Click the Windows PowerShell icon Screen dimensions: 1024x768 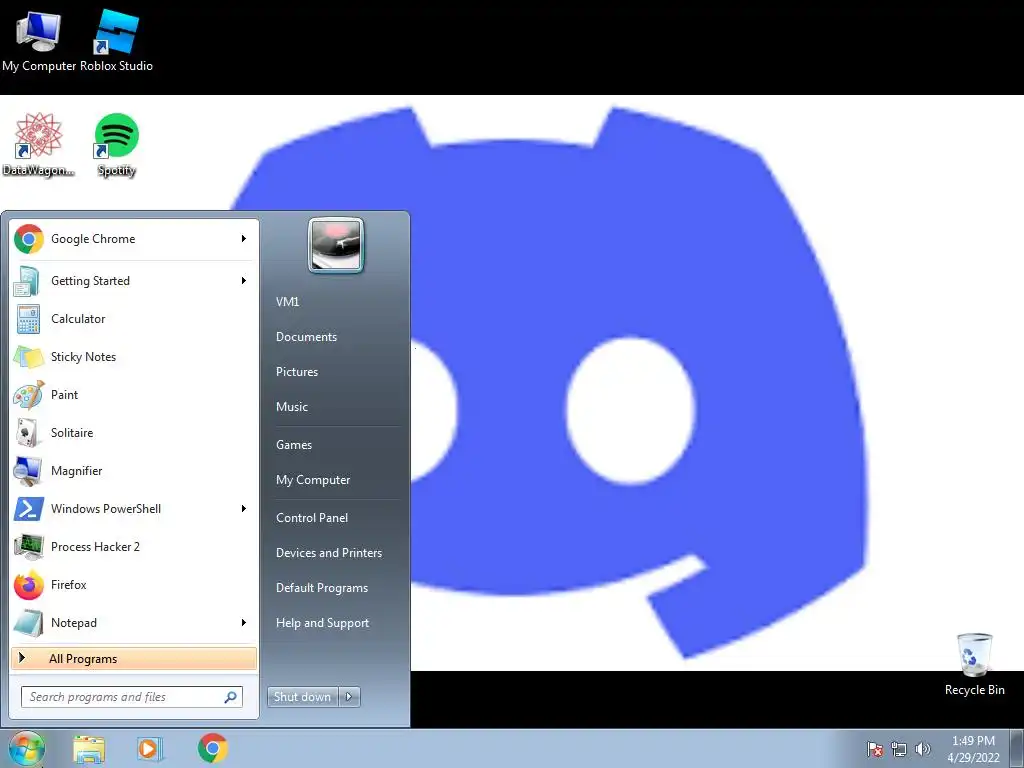(x=29, y=509)
